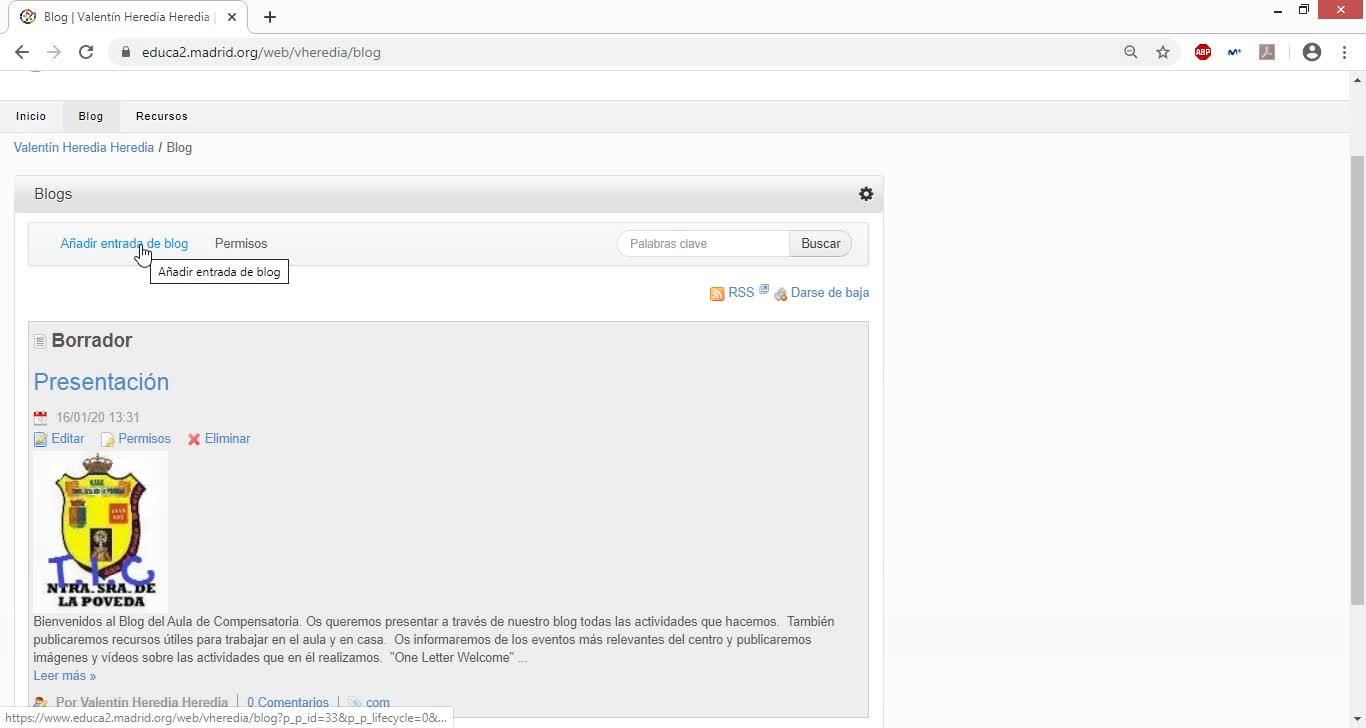Open the ABP adblock extension
This screenshot has height=728, width=1366.
[x=1203, y=52]
